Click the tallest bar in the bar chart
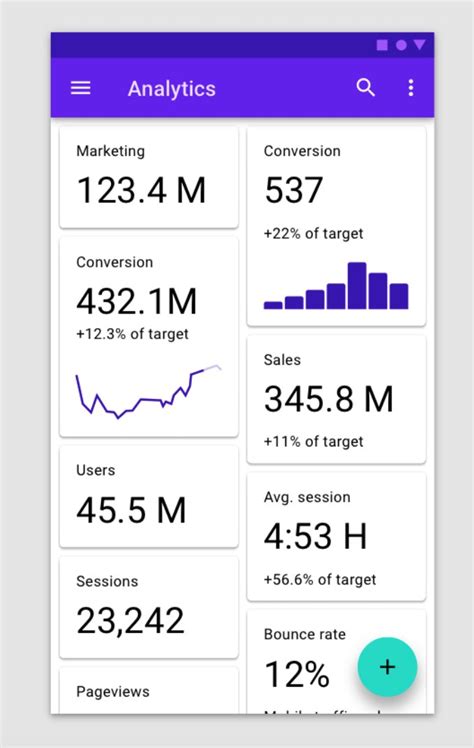474x748 pixels. click(357, 286)
